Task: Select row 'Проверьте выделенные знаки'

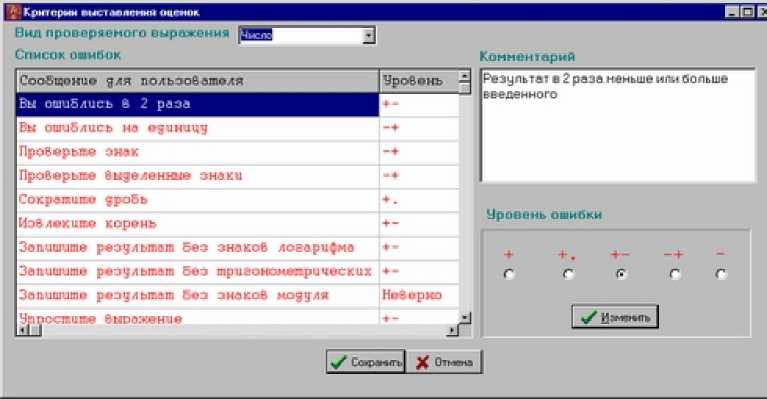Action: pyautogui.click(x=238, y=176)
